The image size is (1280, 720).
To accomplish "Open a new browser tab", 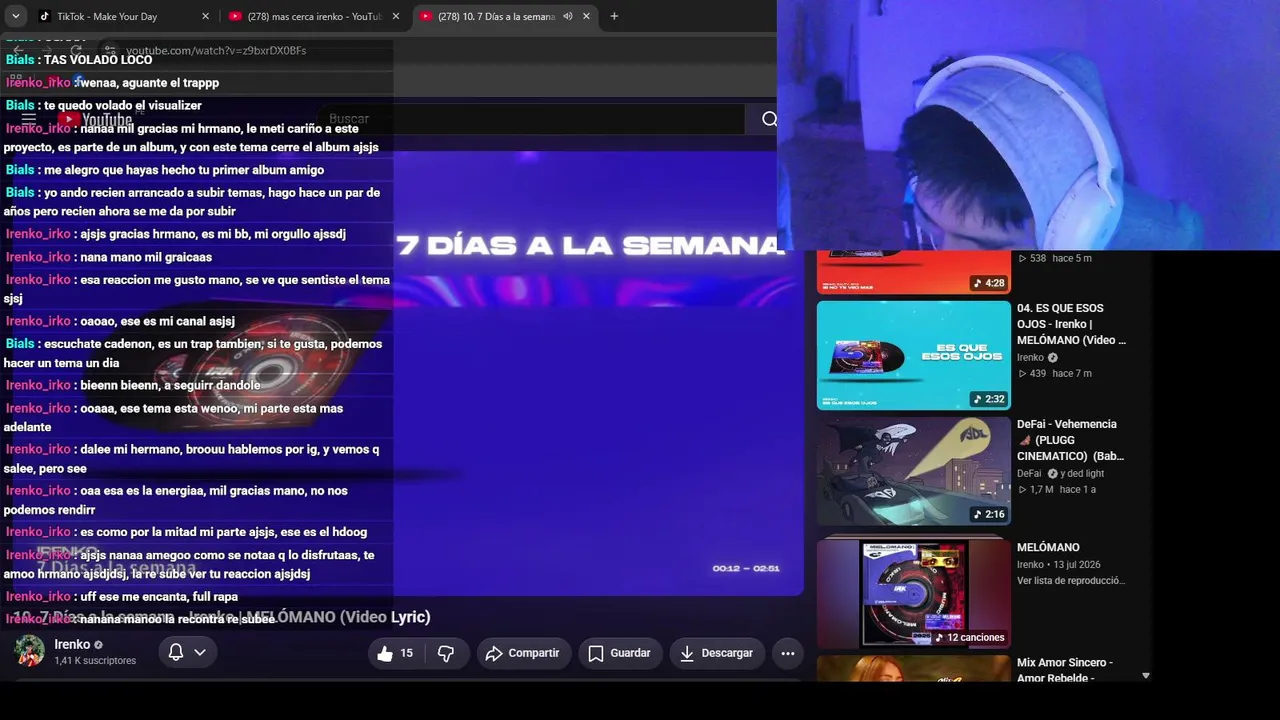I will pyautogui.click(x=614, y=16).
